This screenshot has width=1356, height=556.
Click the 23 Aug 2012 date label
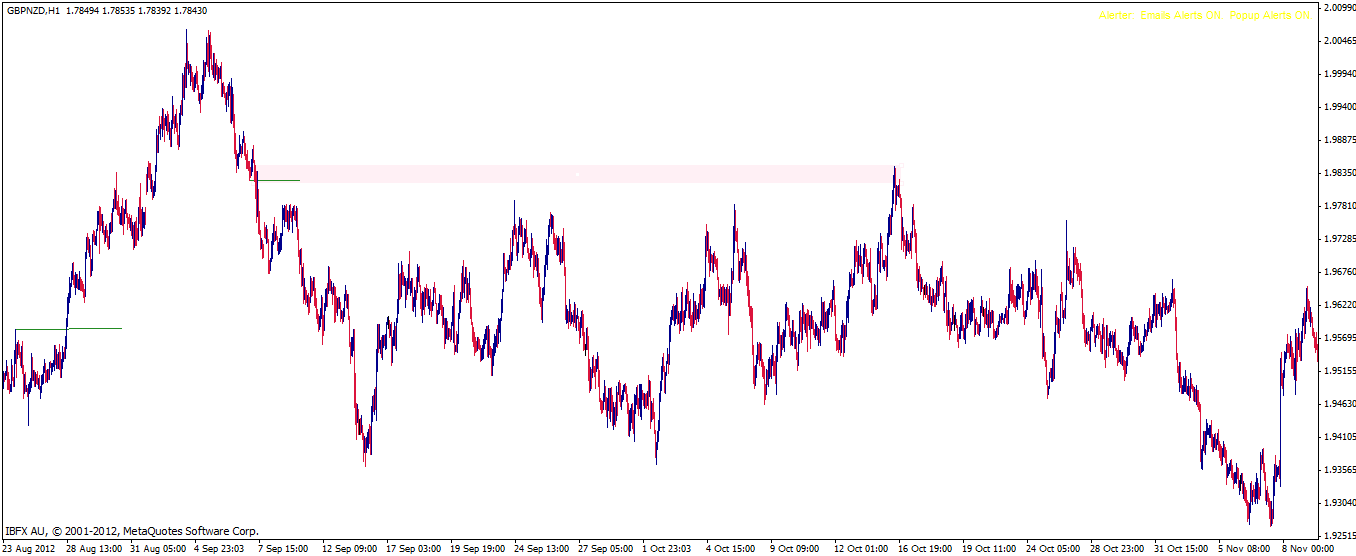click(x=28, y=549)
